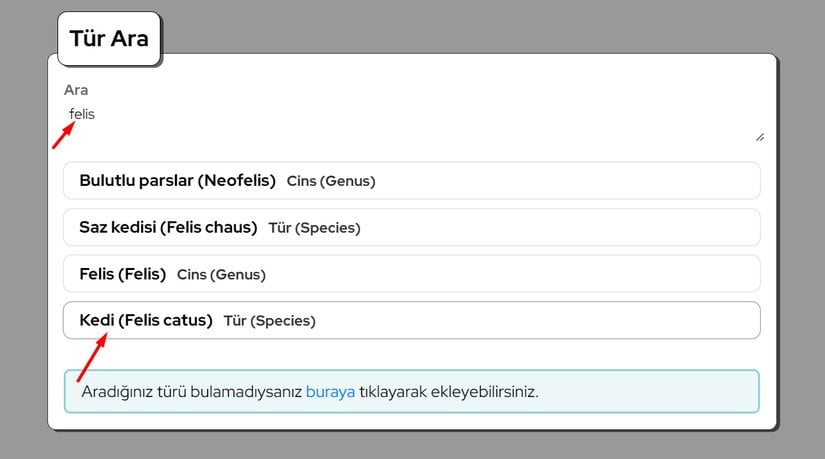Click the search box resize handle

click(759, 137)
